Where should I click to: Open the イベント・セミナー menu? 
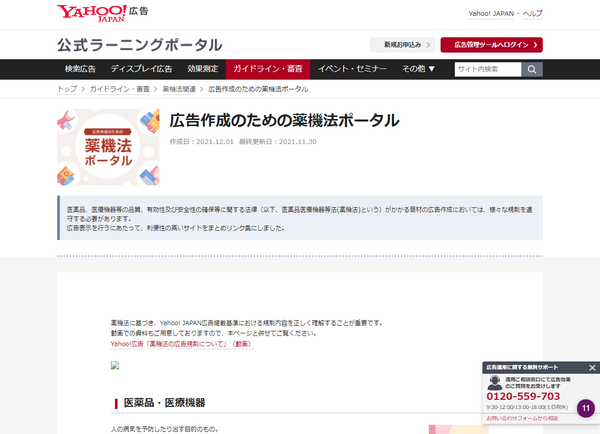pos(352,69)
